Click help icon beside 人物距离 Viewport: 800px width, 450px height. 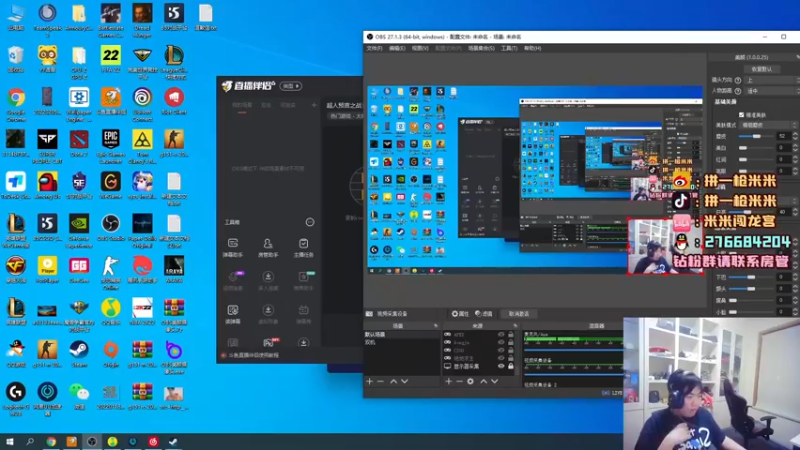738,91
